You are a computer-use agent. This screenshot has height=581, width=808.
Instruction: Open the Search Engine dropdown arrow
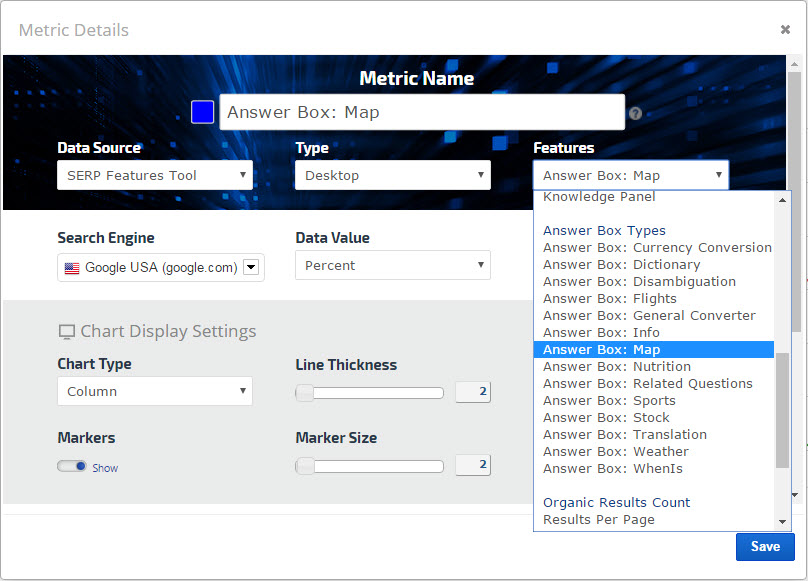[252, 267]
